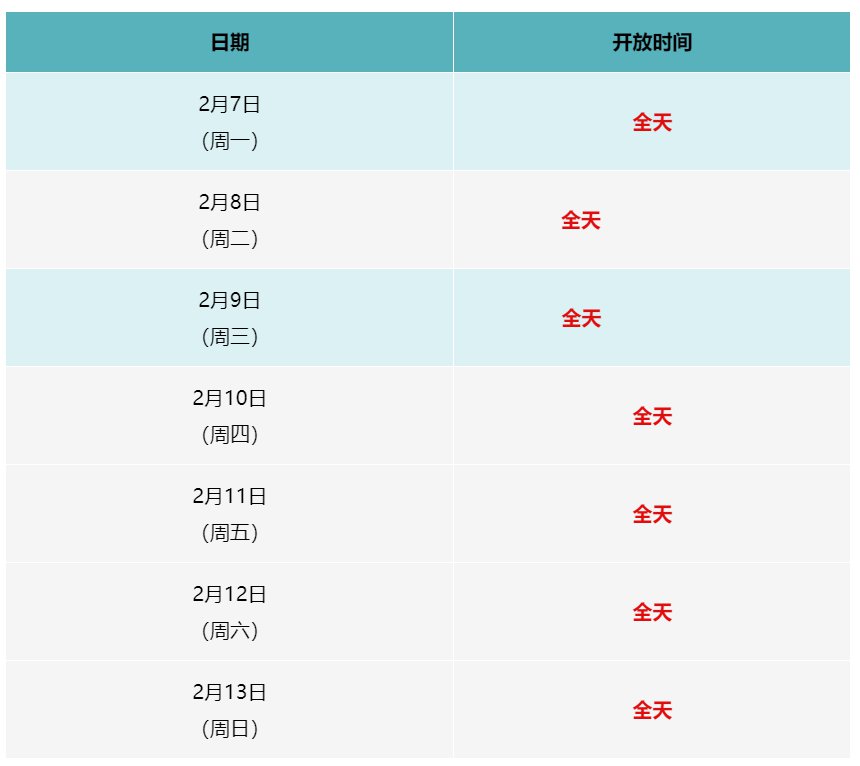Click 全天 in the 2月11日 row
The height and width of the screenshot is (766, 860).
point(652,515)
